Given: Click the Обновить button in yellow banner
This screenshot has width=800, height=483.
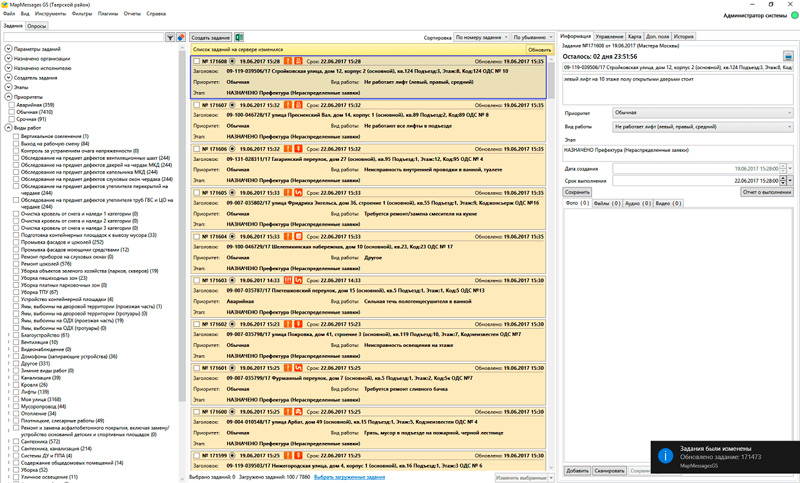Looking at the screenshot, I should point(539,49).
